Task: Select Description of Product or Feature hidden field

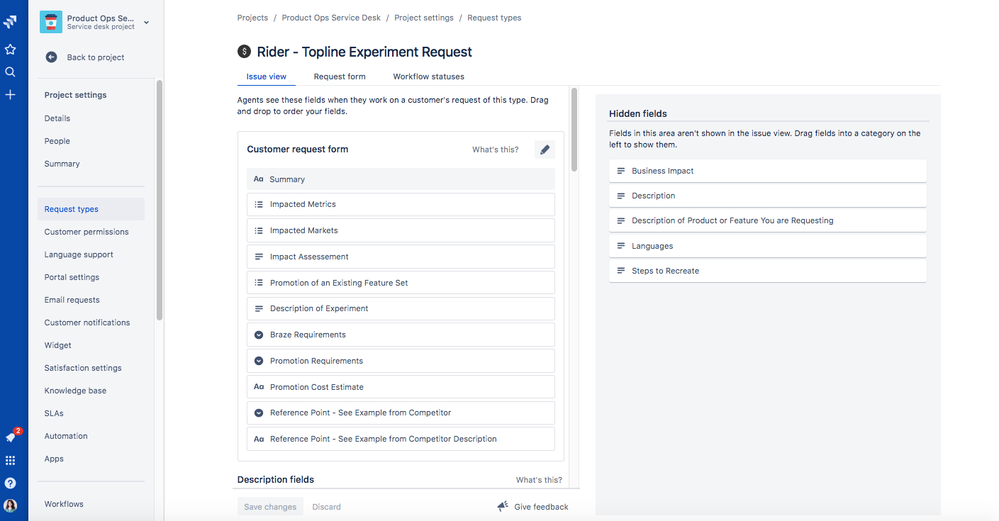Action: (768, 220)
